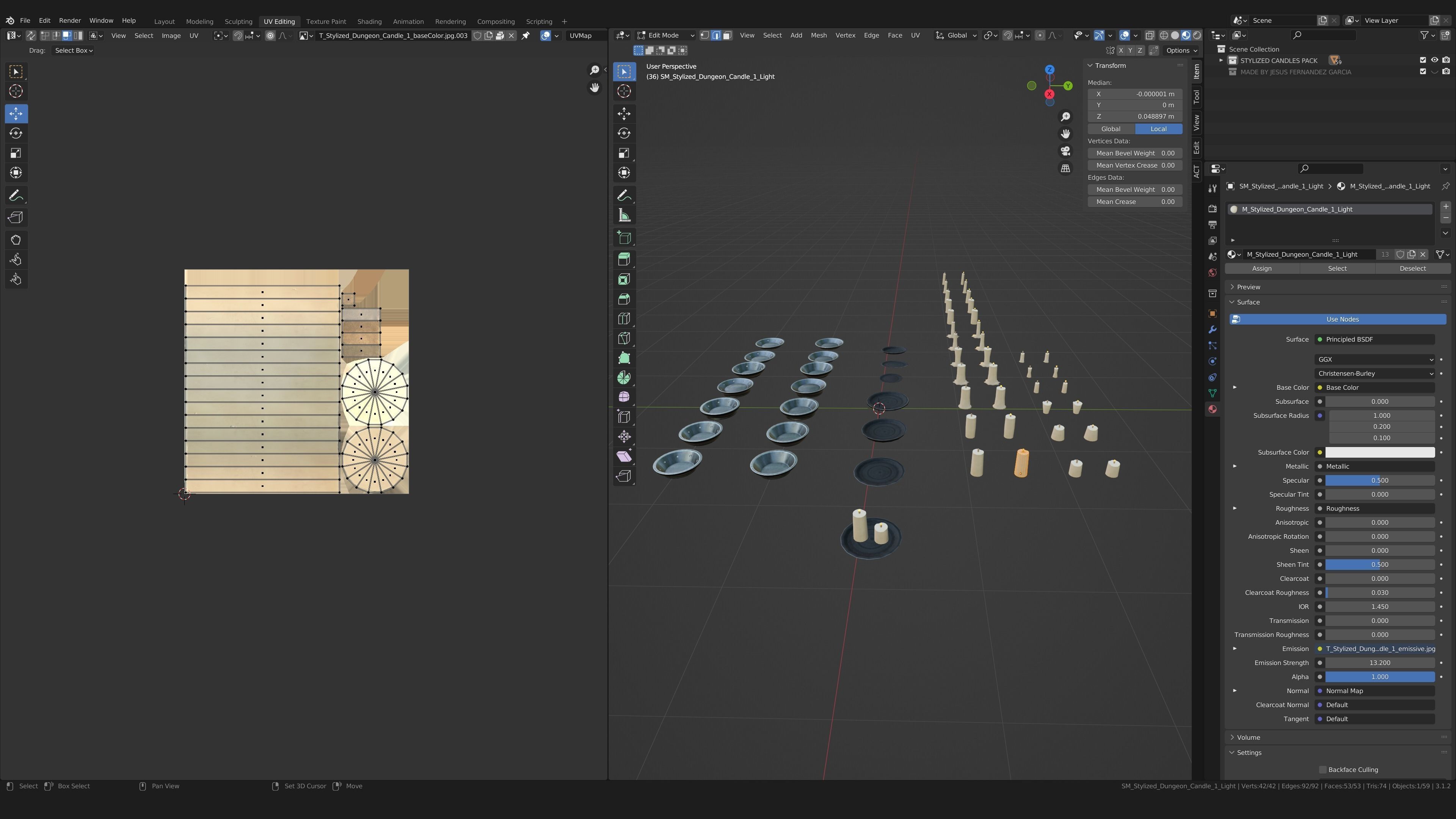Open the Render menu
This screenshot has width=1456, height=819.
[x=70, y=20]
